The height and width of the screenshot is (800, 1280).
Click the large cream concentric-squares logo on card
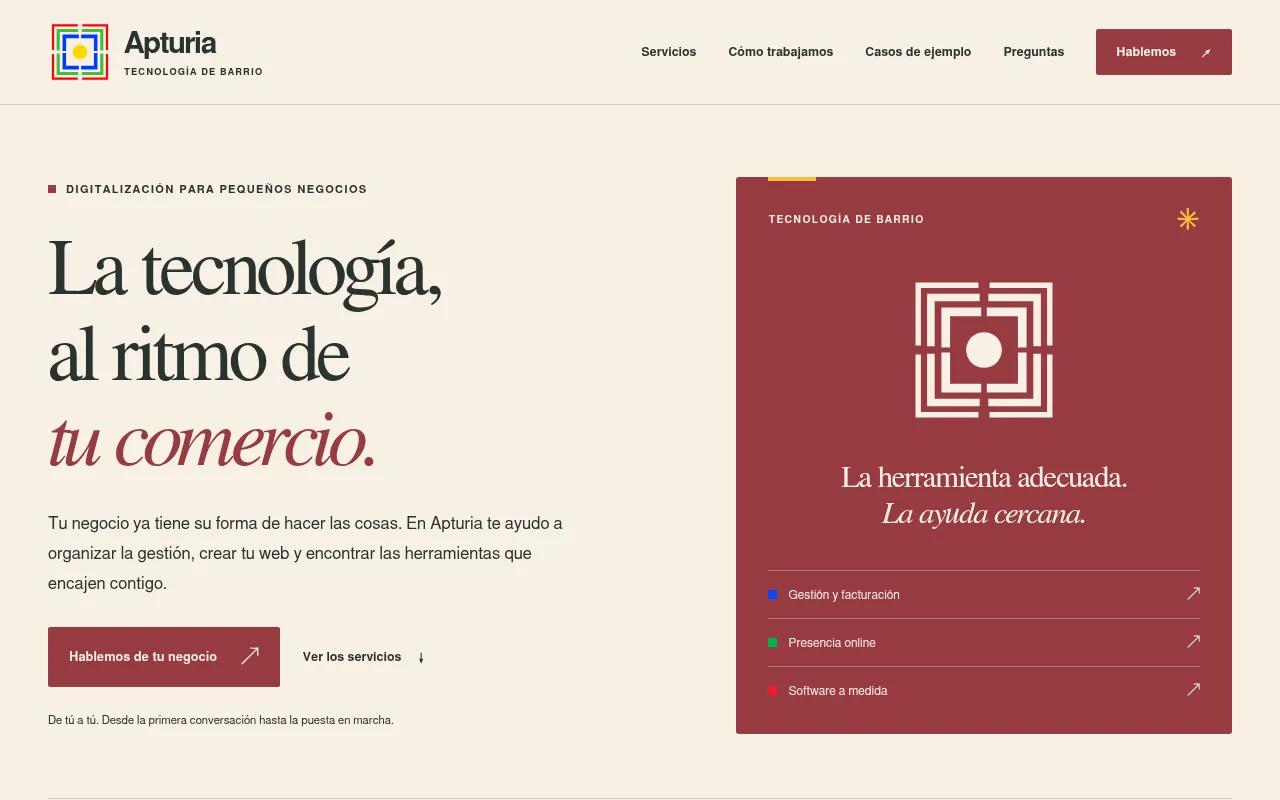[984, 350]
